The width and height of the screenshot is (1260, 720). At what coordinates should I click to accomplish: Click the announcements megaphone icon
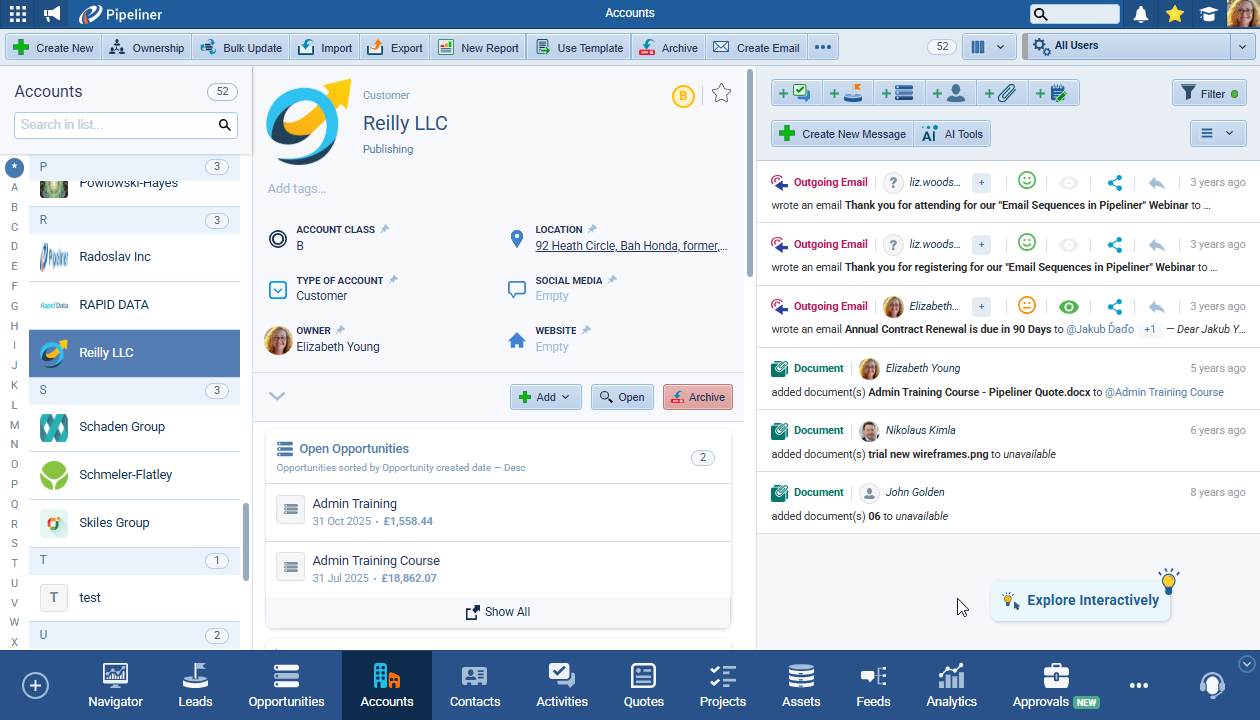(x=52, y=14)
